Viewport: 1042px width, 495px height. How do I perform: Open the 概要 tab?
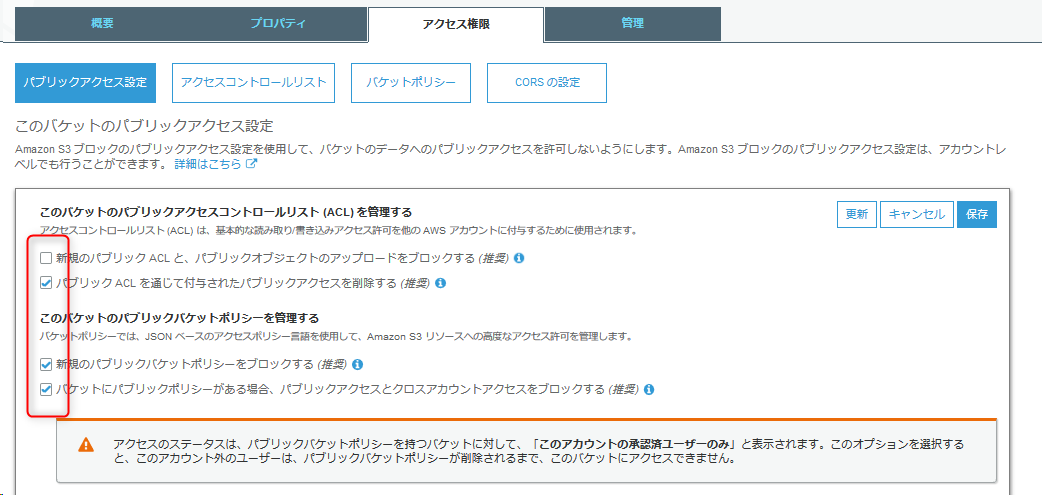point(102,23)
